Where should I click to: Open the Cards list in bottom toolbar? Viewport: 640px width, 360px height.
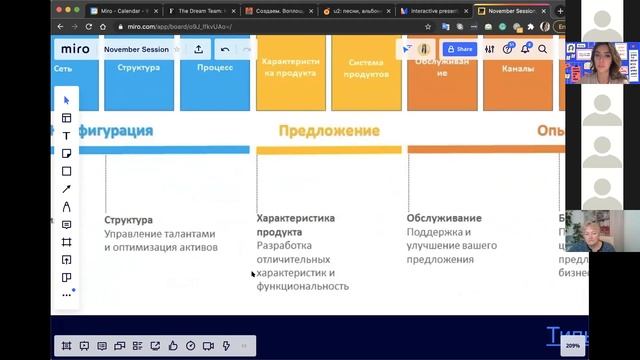pyautogui.click(x=138, y=346)
